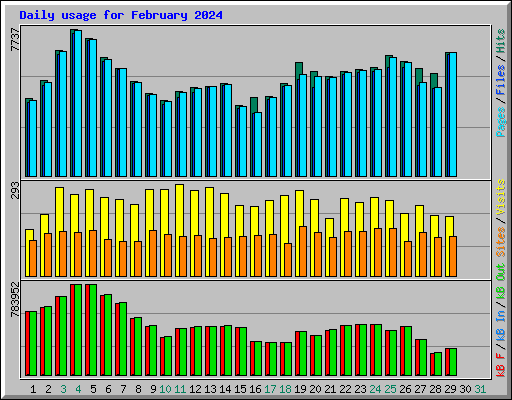Click day 24 on the date axis
512x400 pixels.
375,389
